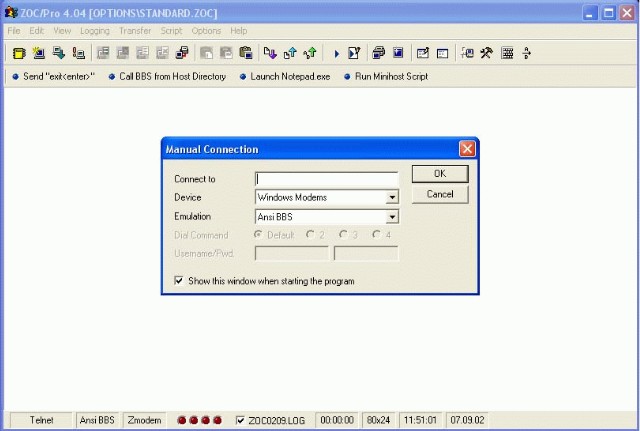640x431 pixels.
Task: Open the Transfer menu
Action: point(135,31)
